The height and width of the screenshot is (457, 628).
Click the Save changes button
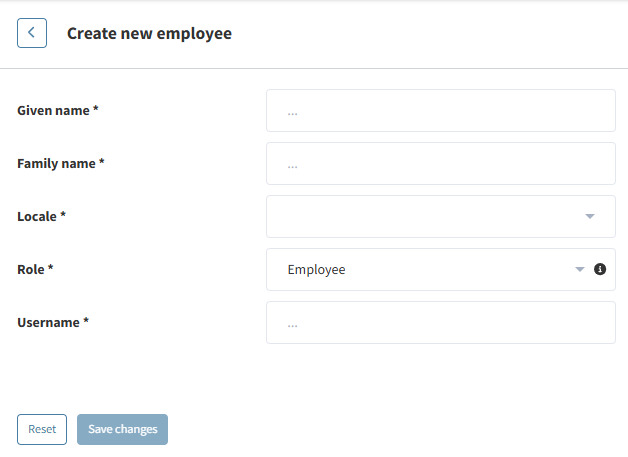pyautogui.click(x=123, y=429)
